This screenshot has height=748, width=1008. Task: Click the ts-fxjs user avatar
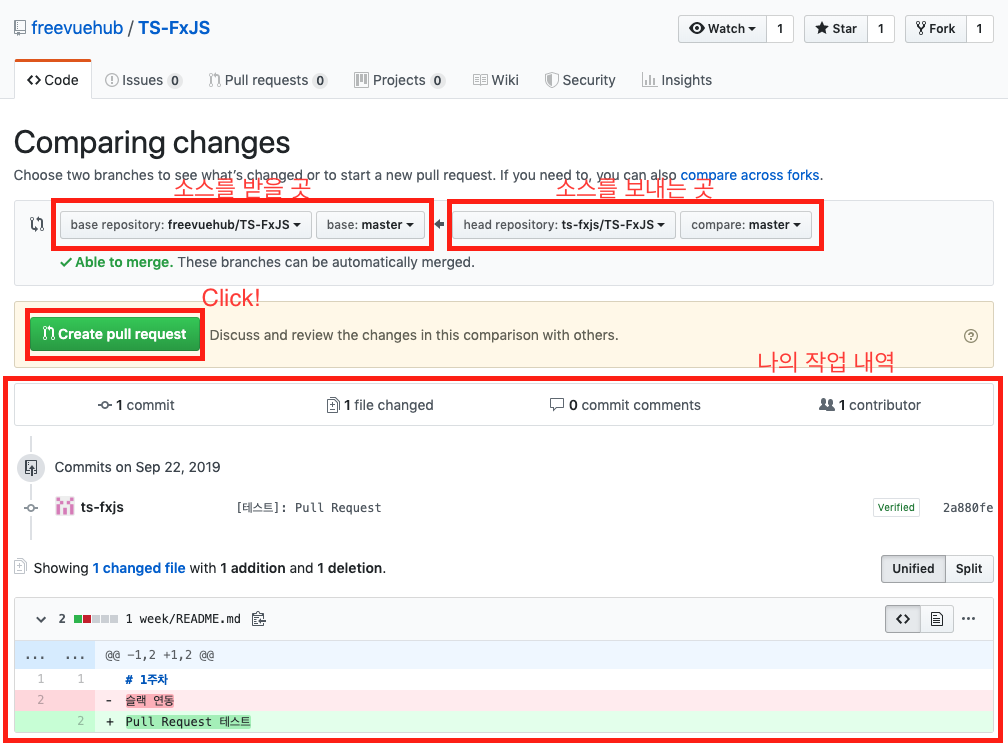coord(64,506)
